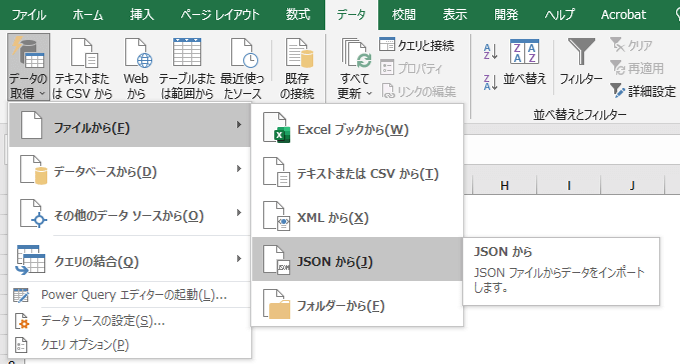
Task: Switch to the 開発 tab
Action: pos(506,15)
